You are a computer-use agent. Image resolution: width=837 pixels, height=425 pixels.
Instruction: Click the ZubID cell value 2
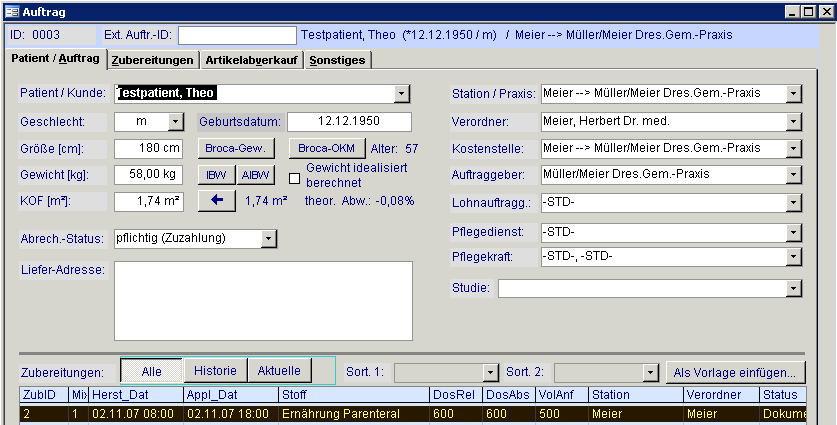point(44,413)
